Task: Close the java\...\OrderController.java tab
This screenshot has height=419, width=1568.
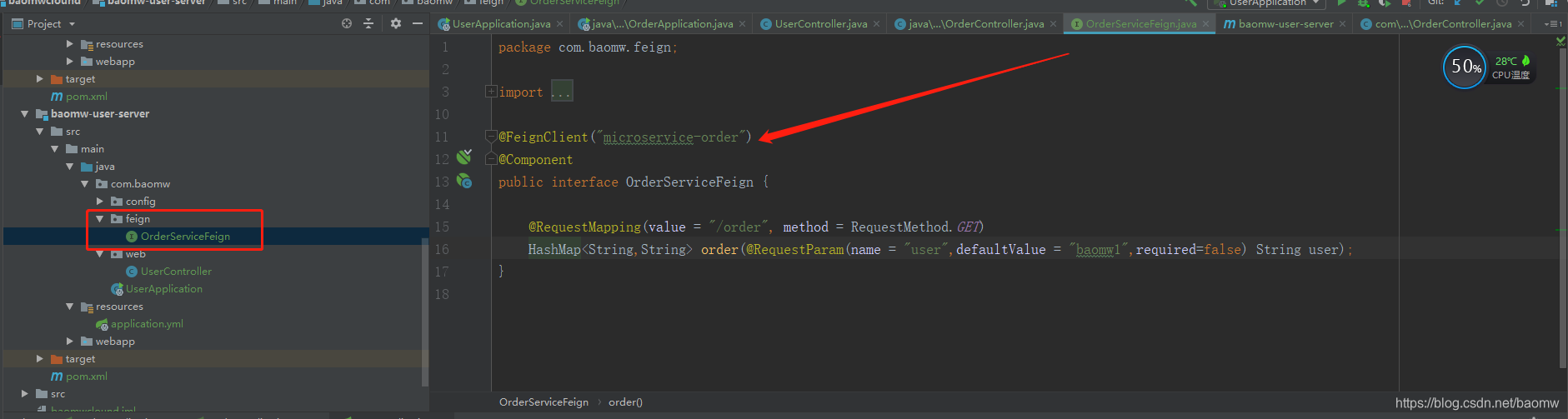Action: click(1054, 24)
